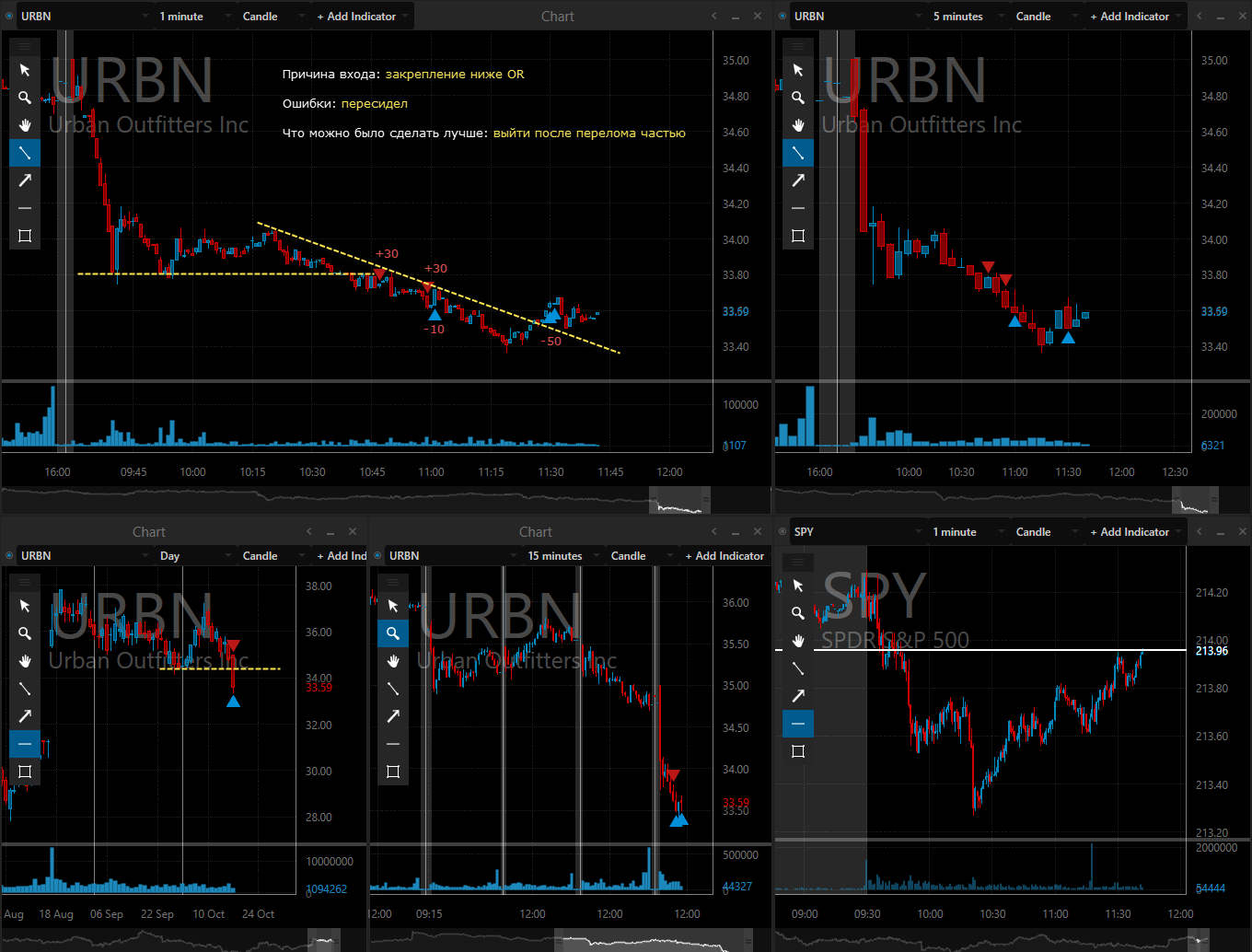
Task: Select the hand pan tool in URBN 5 minutes chart
Action: point(798,125)
